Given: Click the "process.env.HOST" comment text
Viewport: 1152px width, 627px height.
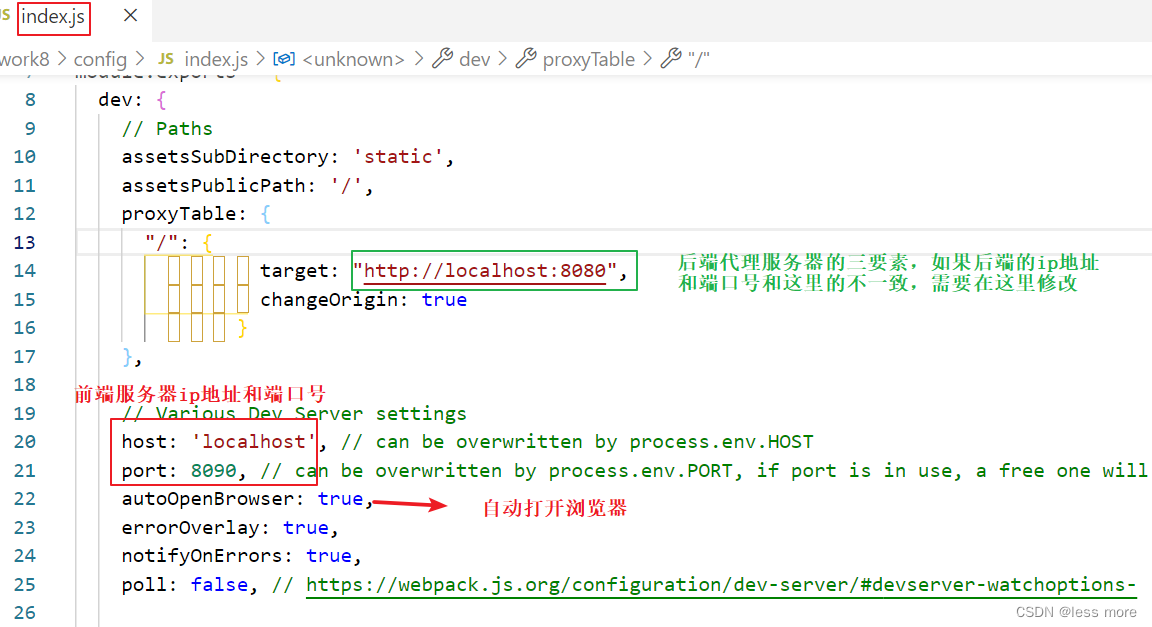Looking at the screenshot, I should coord(721,442).
